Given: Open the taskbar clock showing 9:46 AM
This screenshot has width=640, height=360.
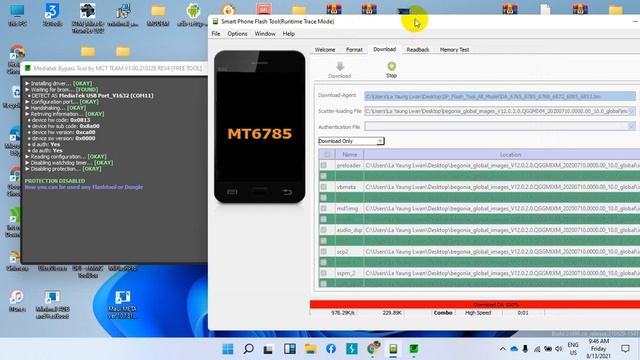Looking at the screenshot, I should click(x=599, y=349).
